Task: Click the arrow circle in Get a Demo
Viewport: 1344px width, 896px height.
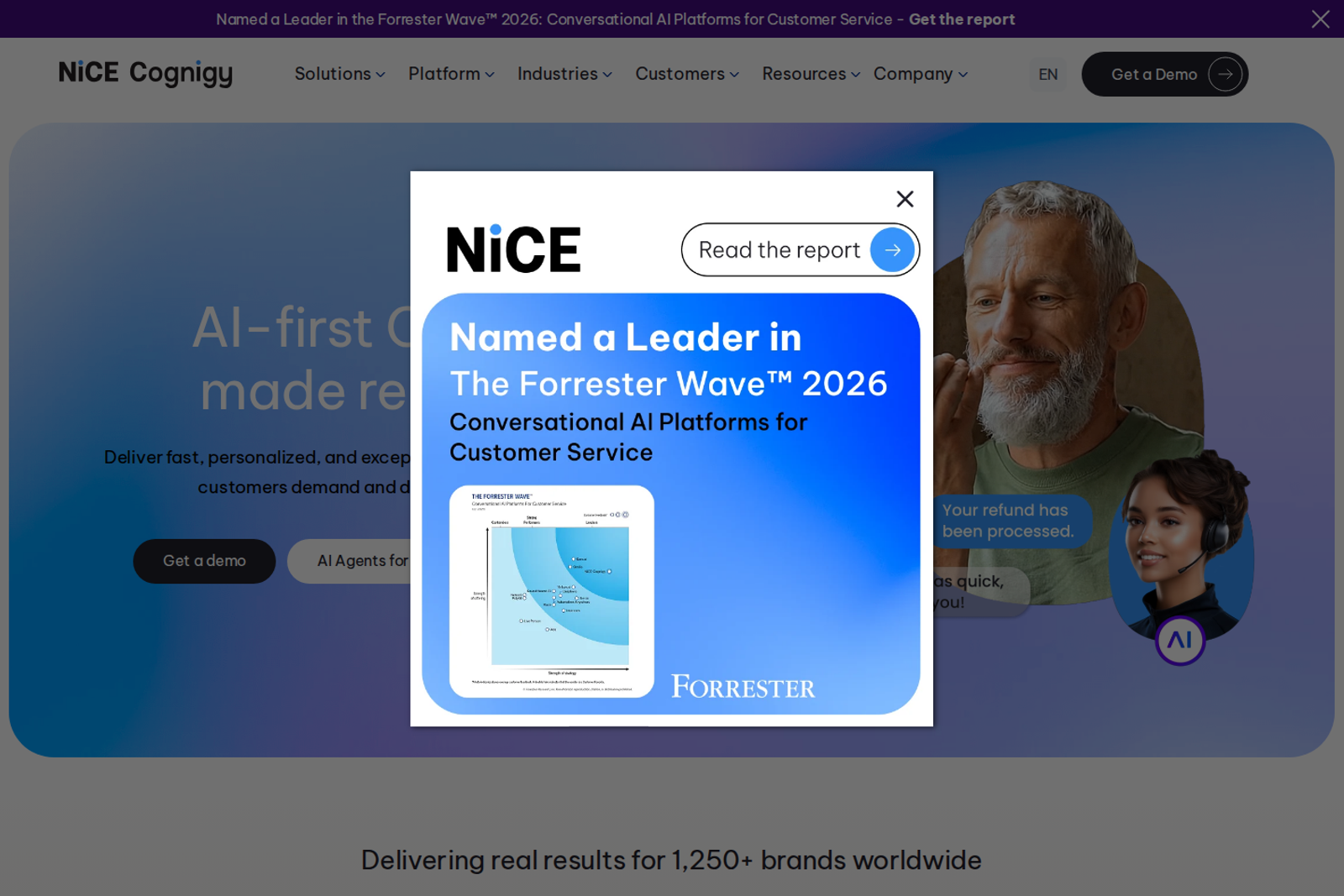Action: pos(1225,75)
